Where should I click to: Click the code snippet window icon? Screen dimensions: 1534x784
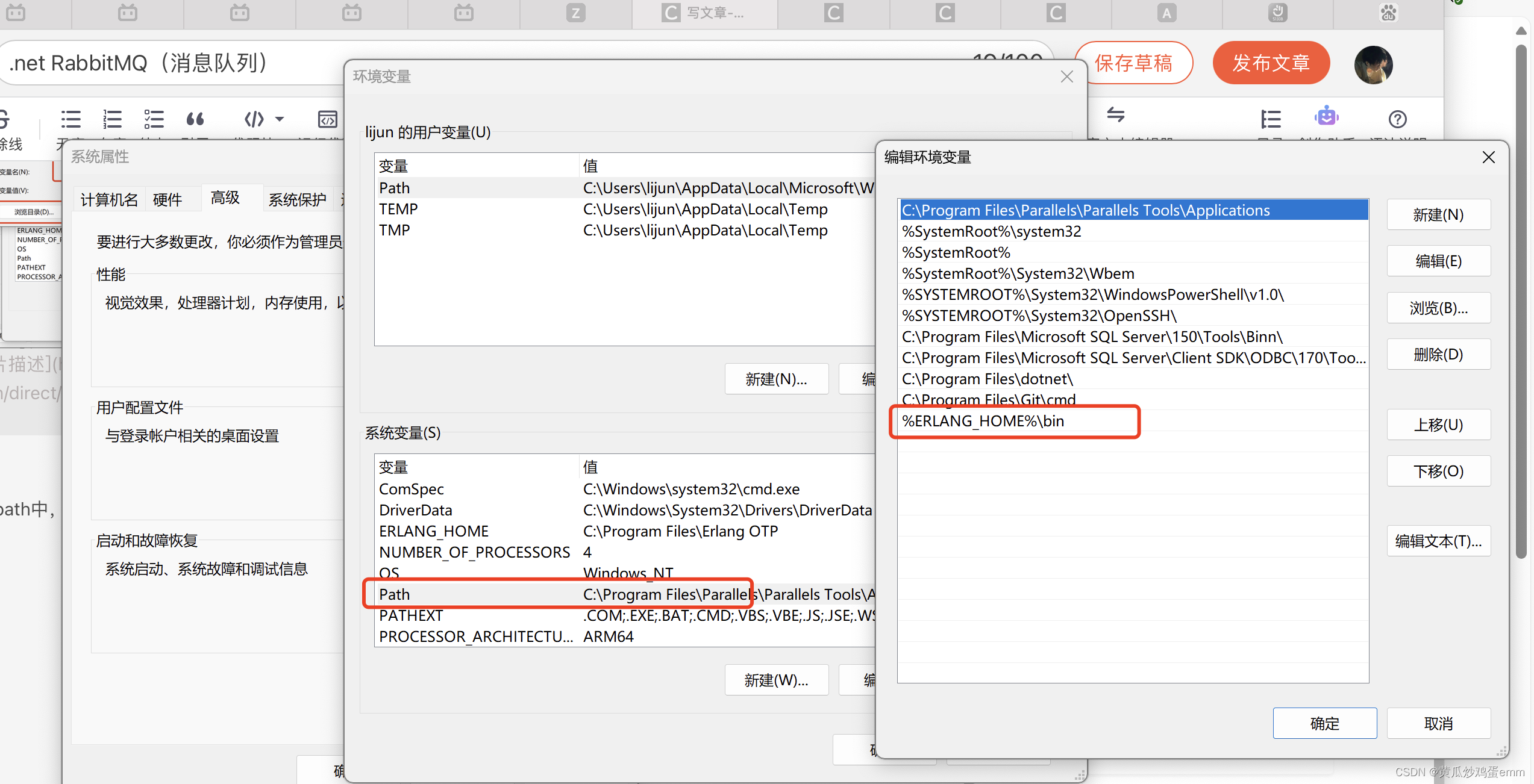coord(327,119)
